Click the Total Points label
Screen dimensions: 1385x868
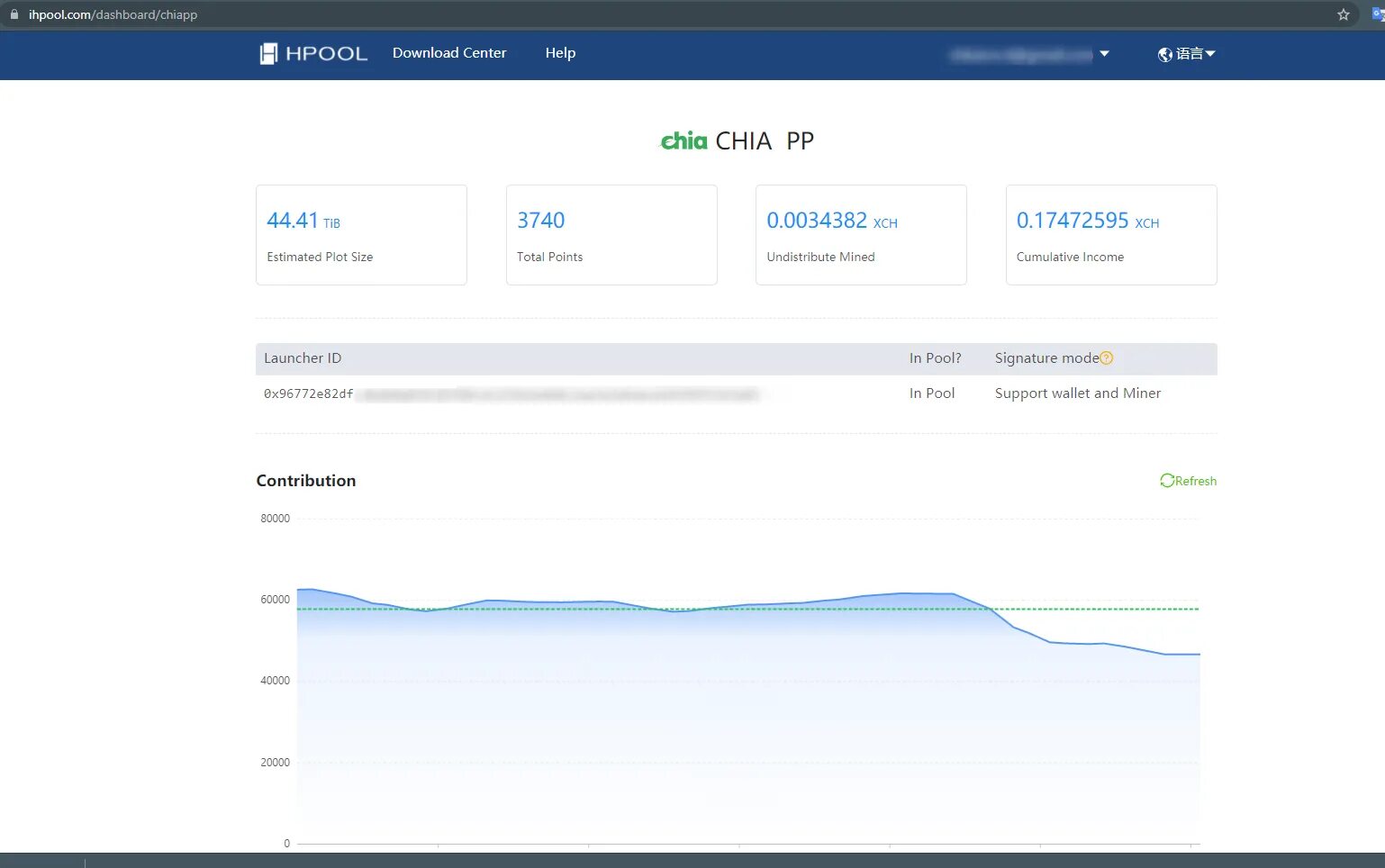click(549, 257)
